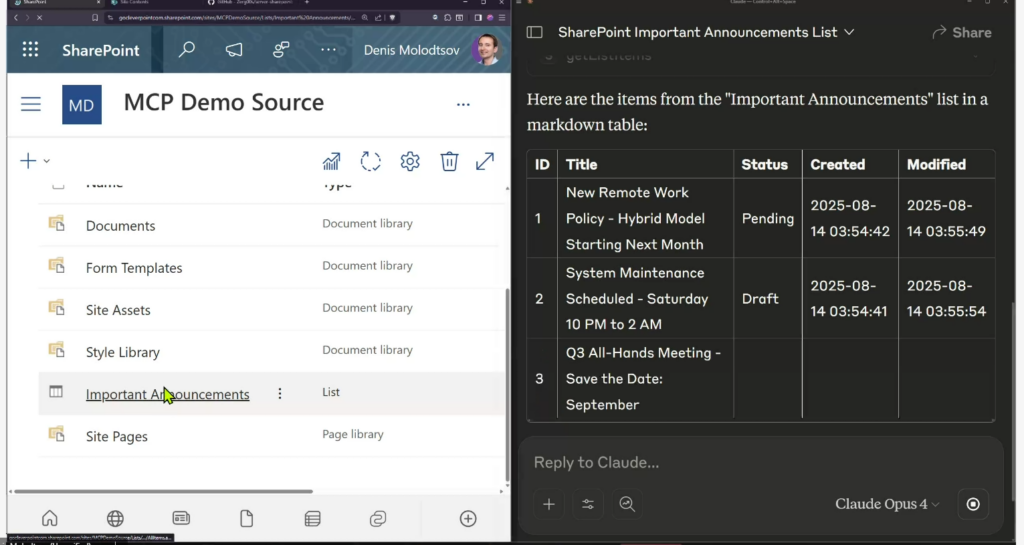
Task: Open the Important Announcements list
Action: click(x=167, y=394)
